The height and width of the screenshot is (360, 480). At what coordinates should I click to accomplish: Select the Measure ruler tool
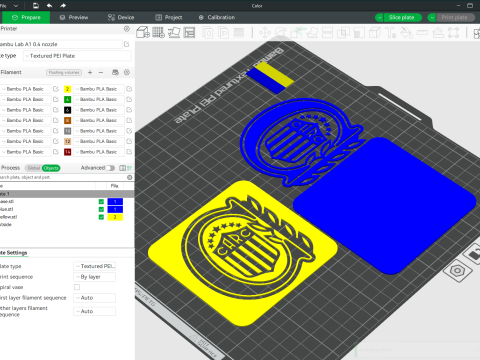422,33
